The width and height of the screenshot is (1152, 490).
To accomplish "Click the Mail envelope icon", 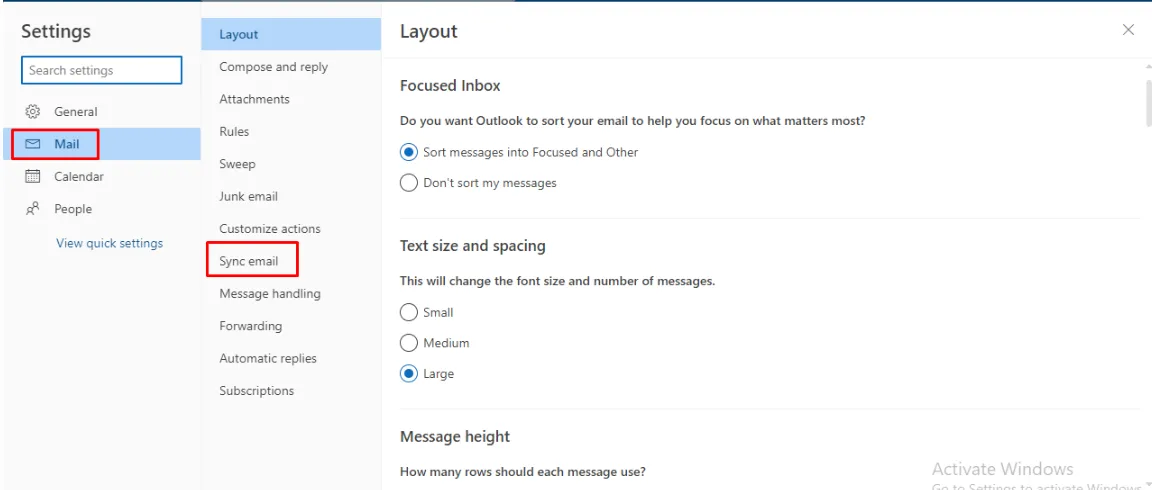I will tap(32, 144).
